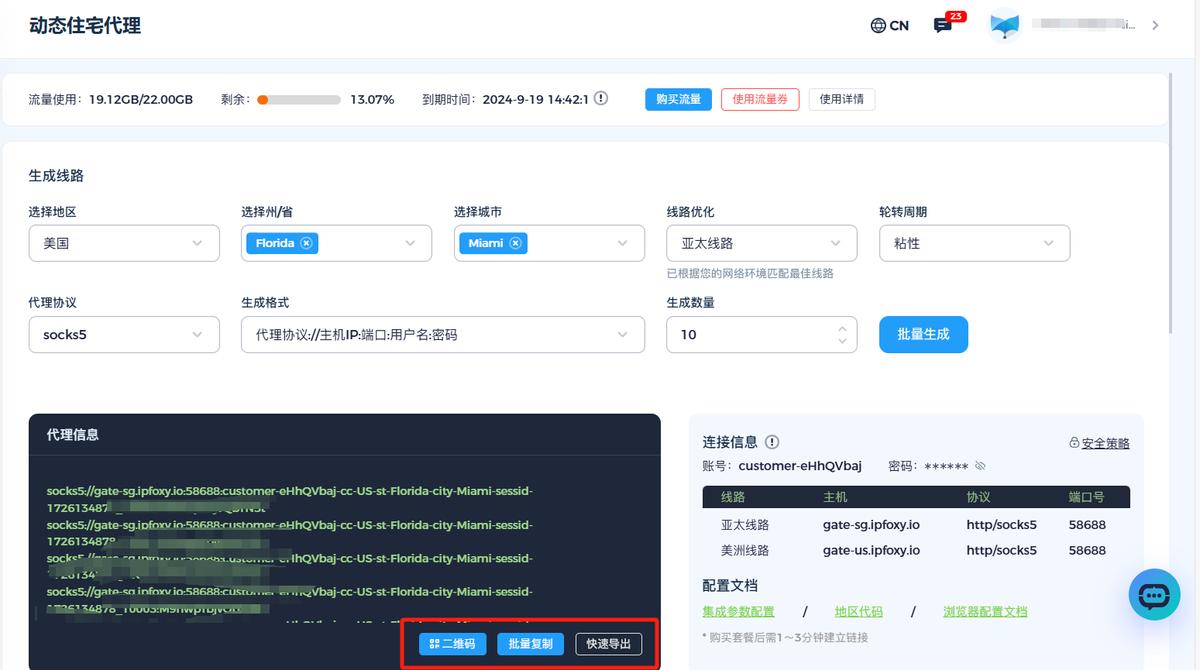Screen dimensions: 1200x670
Task: Expand the account chevron in the header
Action: pyautogui.click(x=1156, y=25)
